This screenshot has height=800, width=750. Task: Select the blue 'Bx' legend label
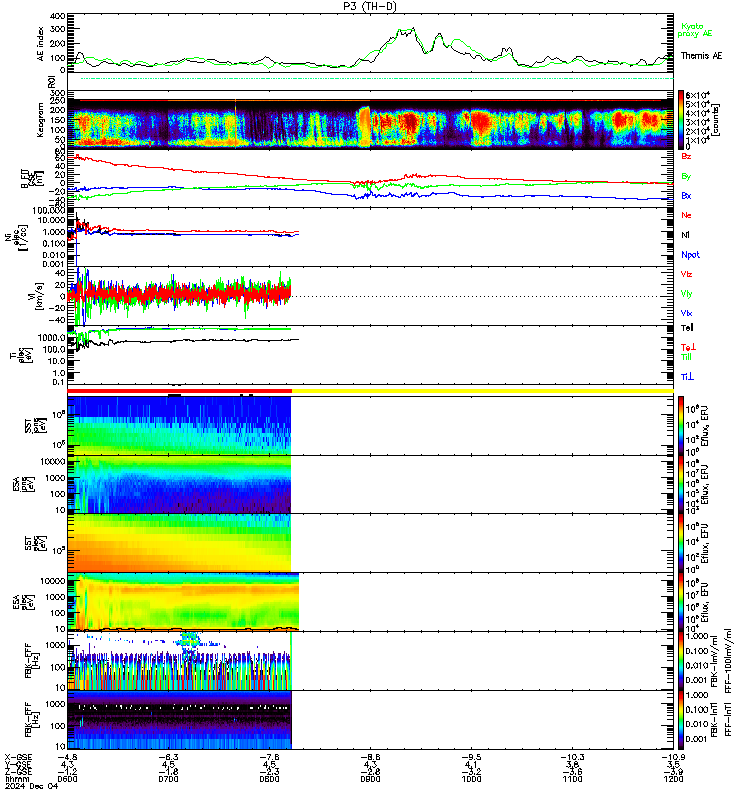pyautogui.click(x=686, y=195)
